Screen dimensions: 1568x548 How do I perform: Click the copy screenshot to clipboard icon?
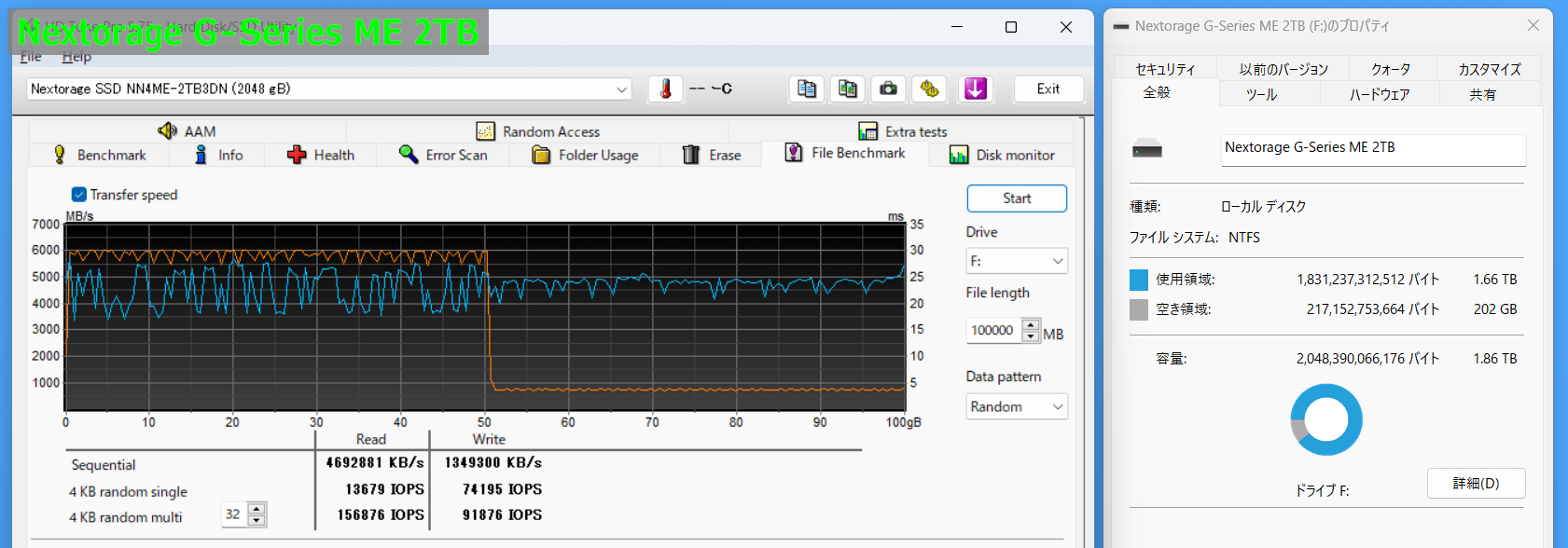847,89
